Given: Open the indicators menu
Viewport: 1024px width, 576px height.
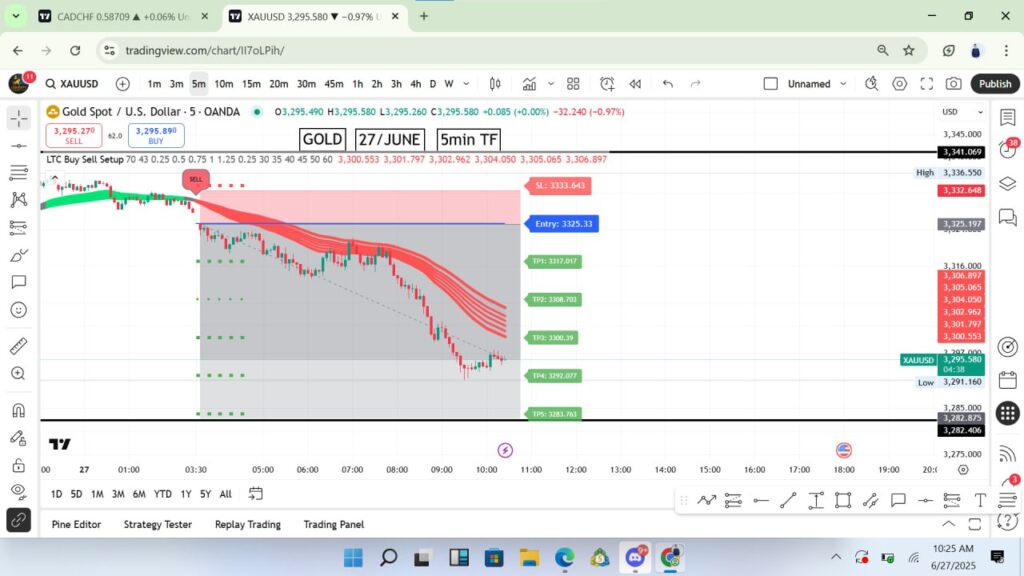Looking at the screenshot, I should [x=529, y=84].
